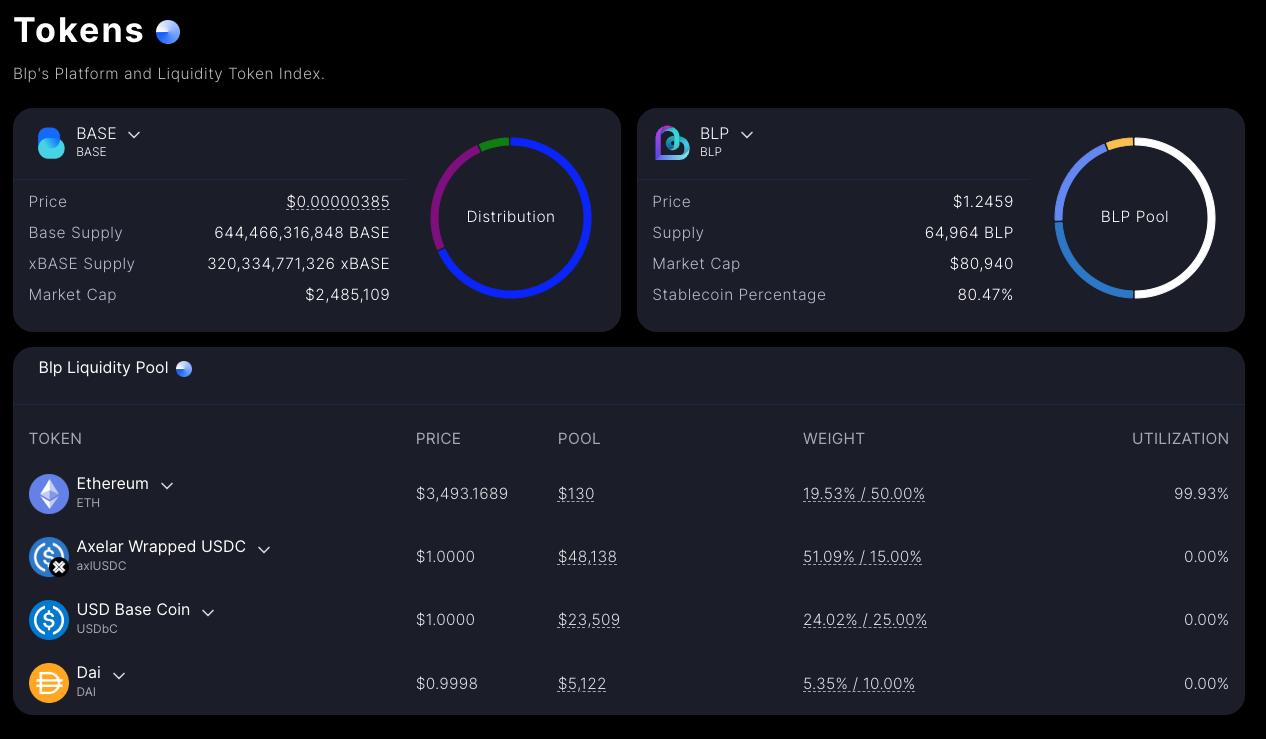The image size is (1266, 739).
Task: Click the Ethereum token name
Action: (113, 484)
